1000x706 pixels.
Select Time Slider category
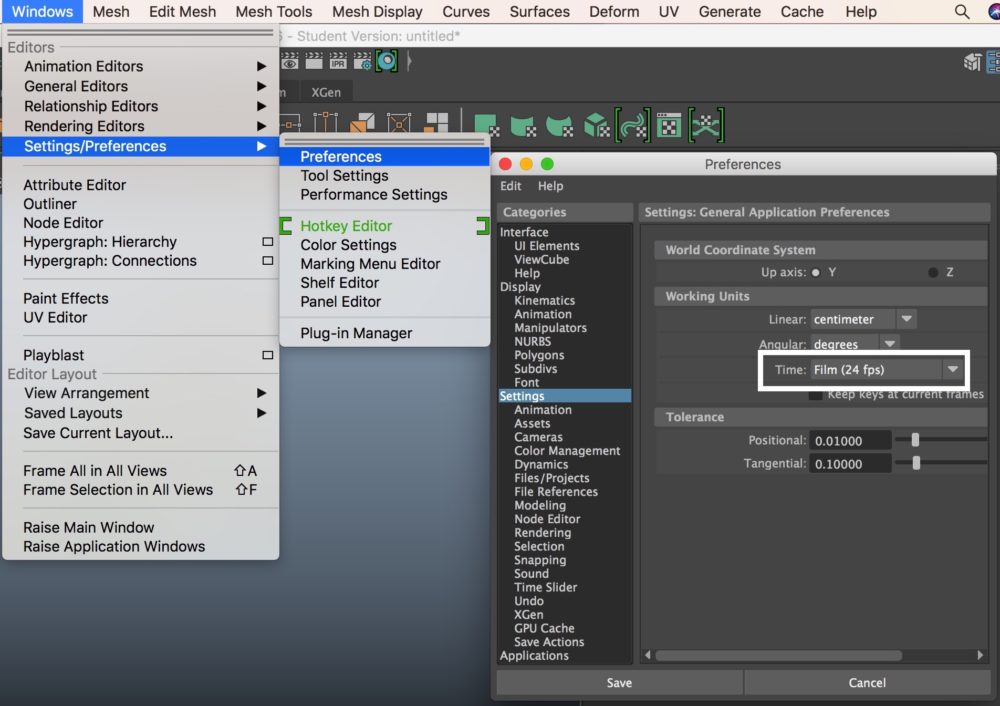tap(545, 587)
